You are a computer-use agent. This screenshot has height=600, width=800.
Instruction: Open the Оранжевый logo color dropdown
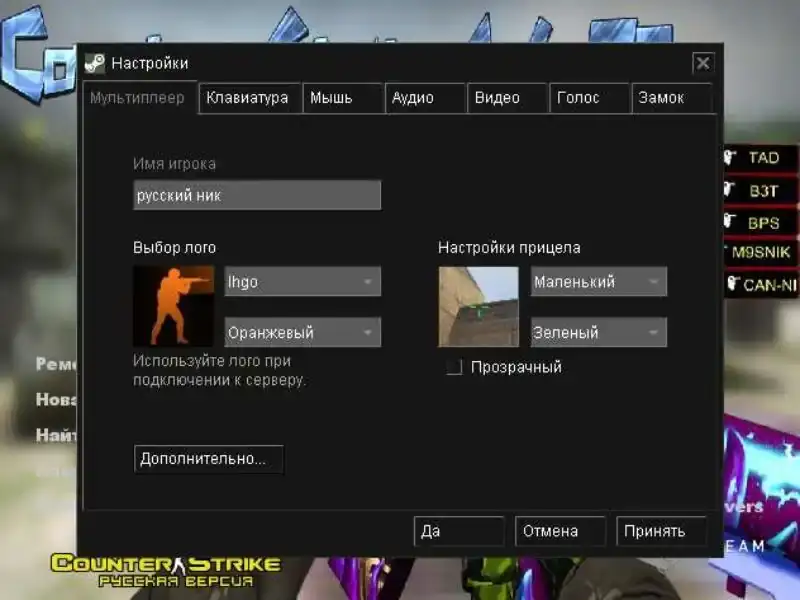pyautogui.click(x=303, y=333)
